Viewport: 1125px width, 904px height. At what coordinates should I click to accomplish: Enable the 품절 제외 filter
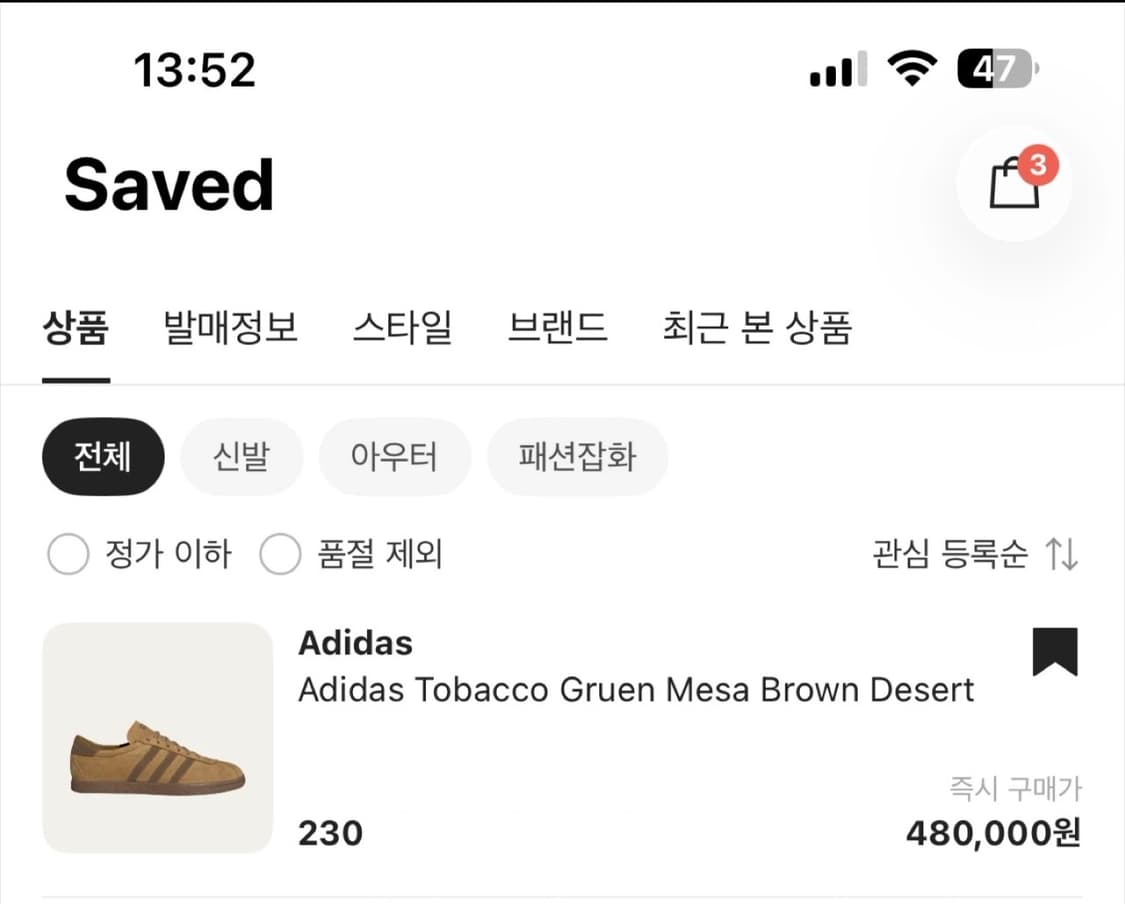click(x=281, y=554)
